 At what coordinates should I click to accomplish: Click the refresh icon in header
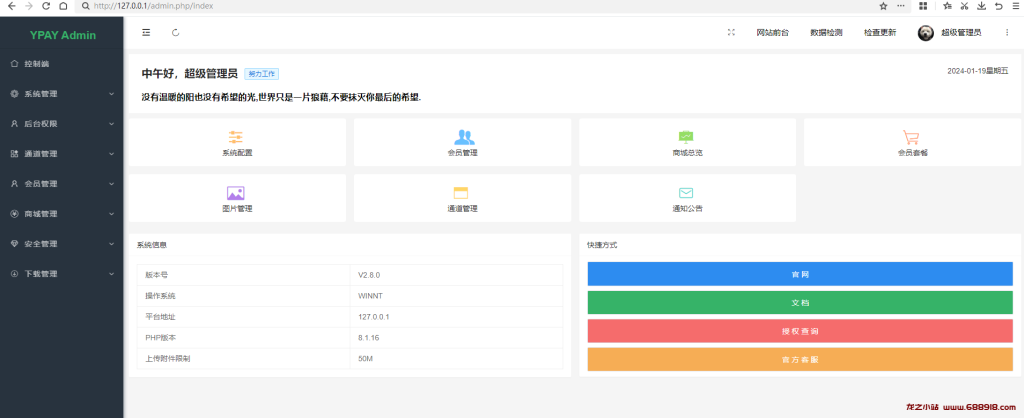176,32
